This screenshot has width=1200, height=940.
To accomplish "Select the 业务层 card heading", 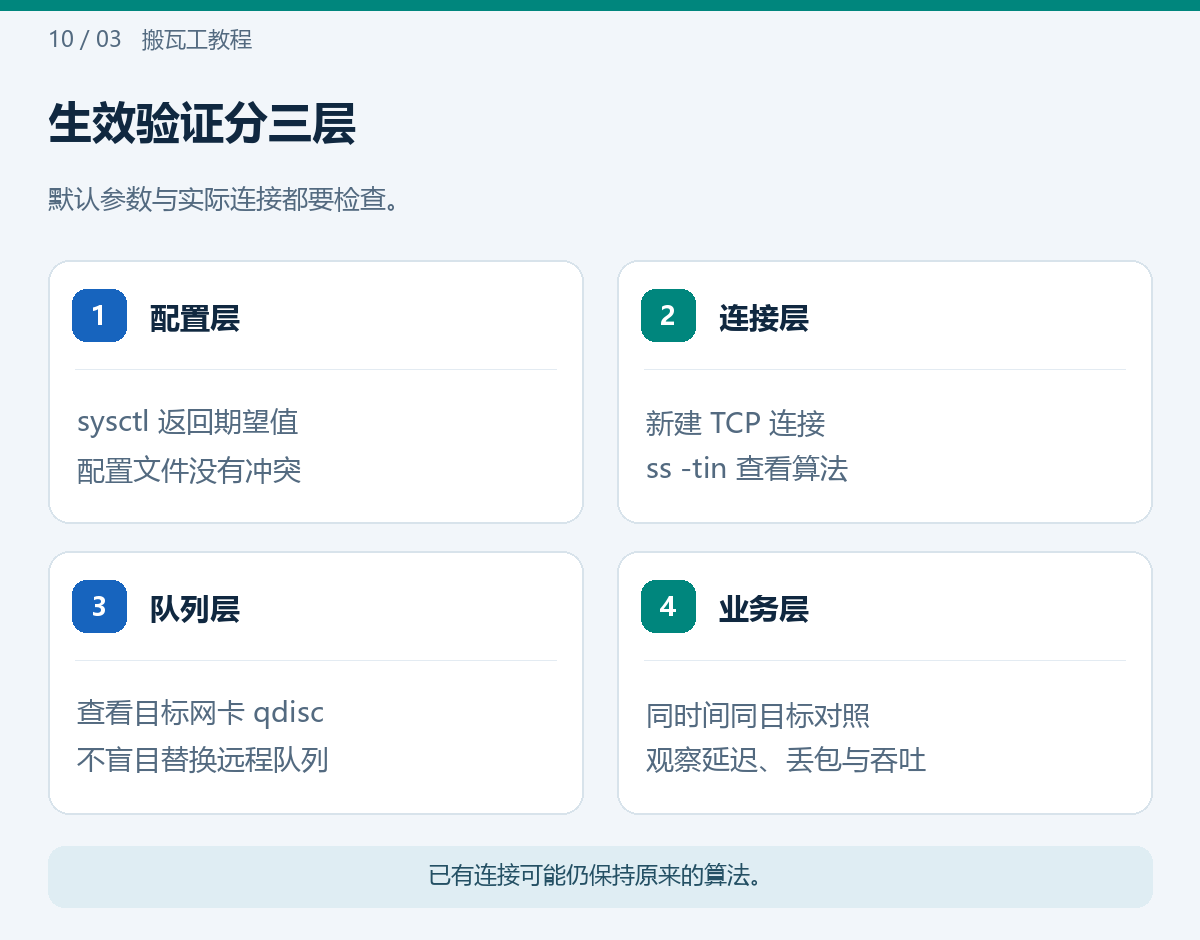I will [x=764, y=609].
